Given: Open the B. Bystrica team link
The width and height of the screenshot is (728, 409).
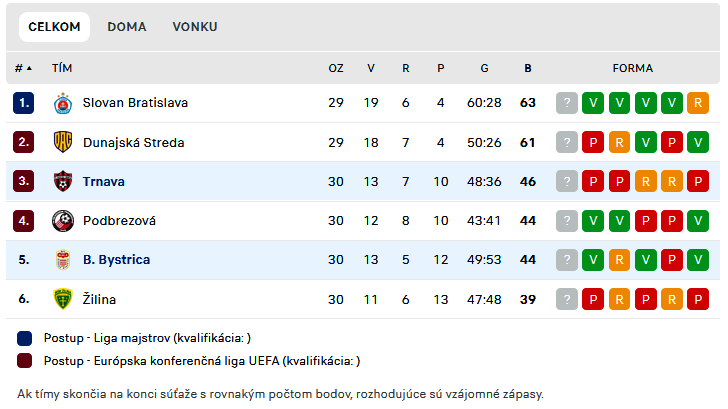Looking at the screenshot, I should [117, 260].
